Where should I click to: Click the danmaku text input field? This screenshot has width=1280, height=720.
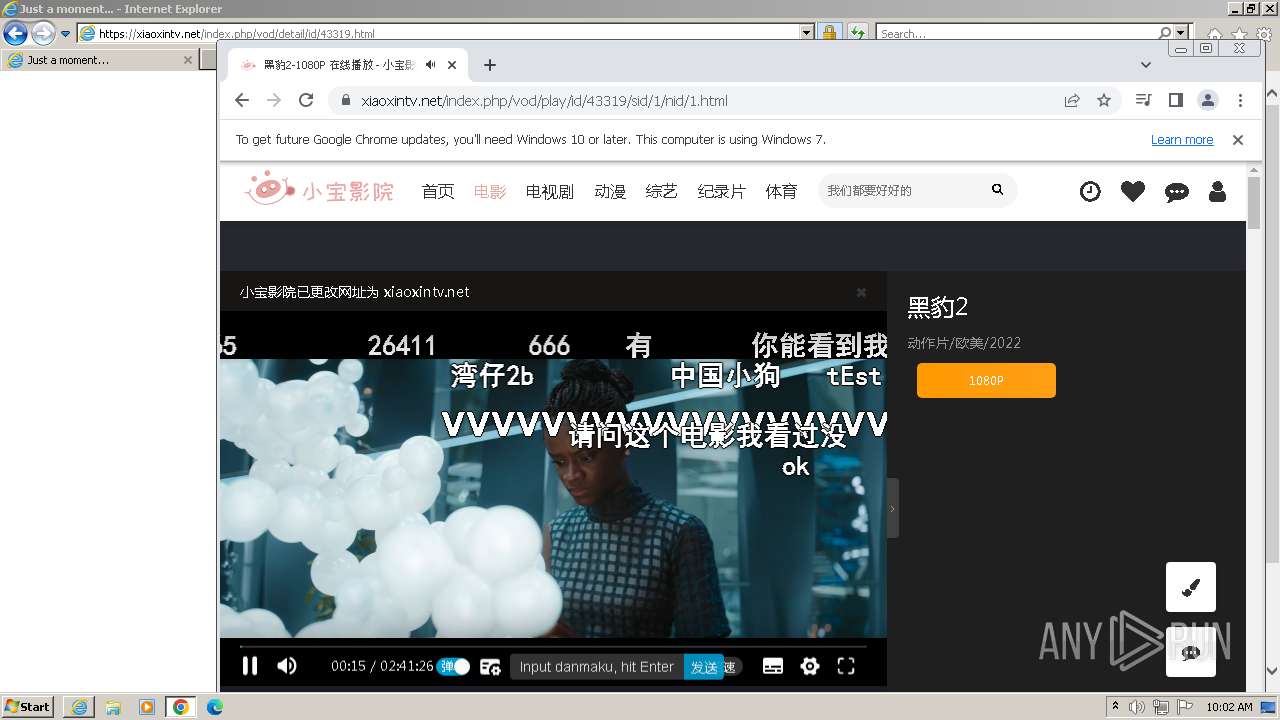click(597, 667)
